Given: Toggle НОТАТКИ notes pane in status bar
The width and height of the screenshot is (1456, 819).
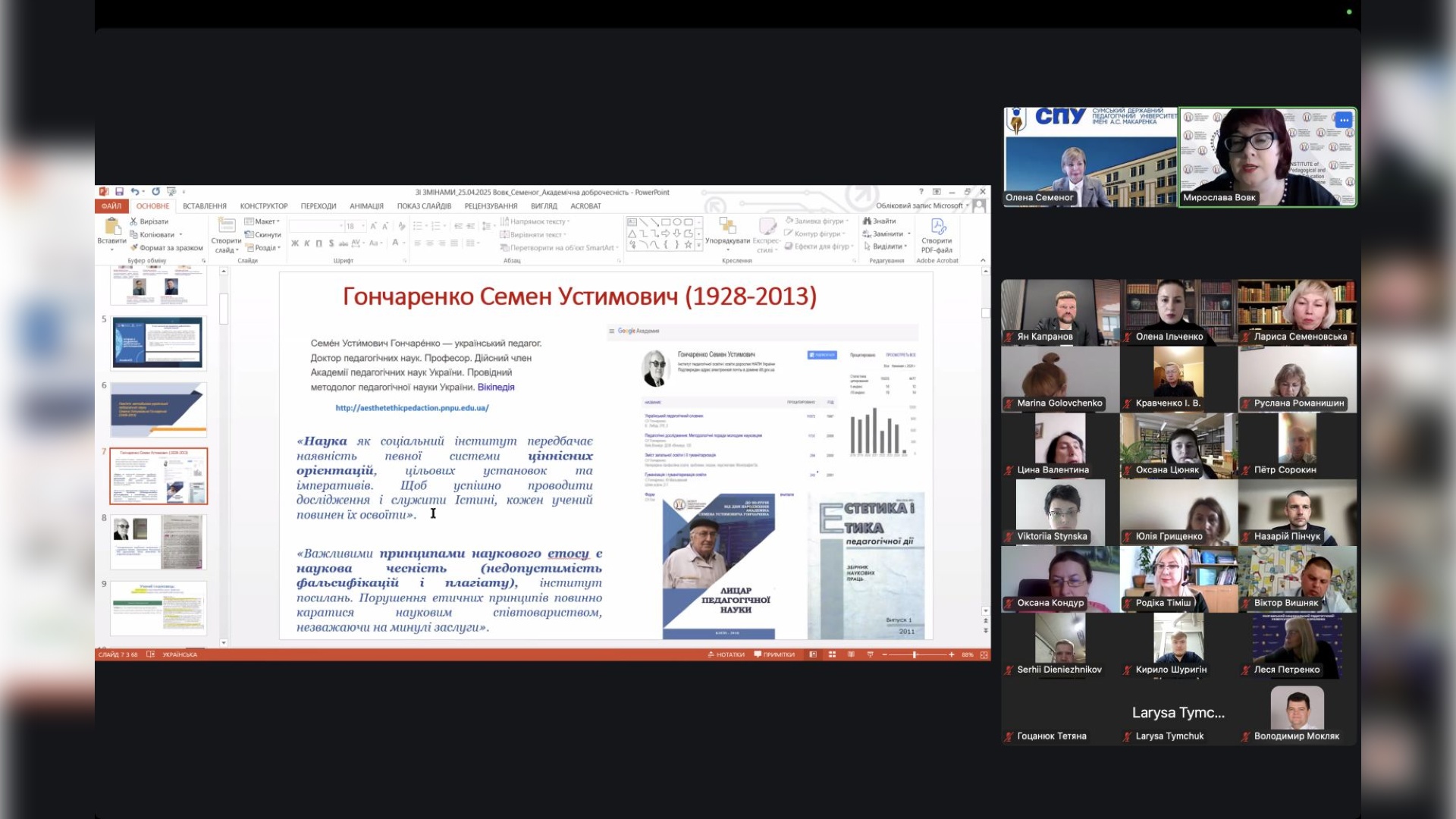Looking at the screenshot, I should click(x=726, y=654).
